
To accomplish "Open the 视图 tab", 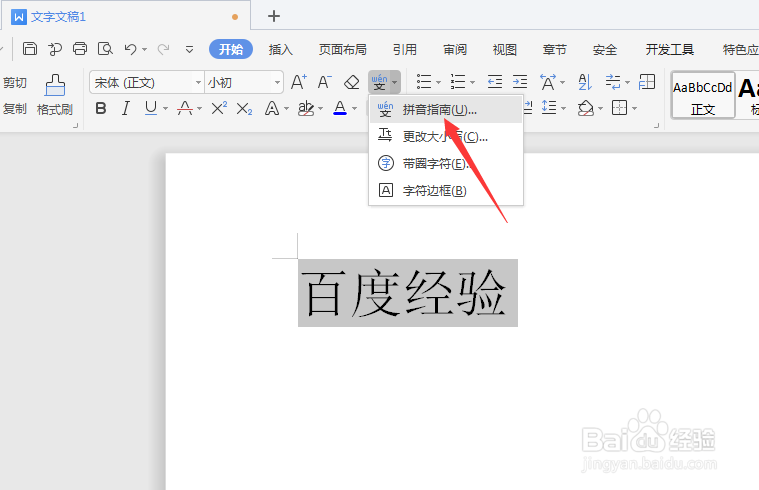I will pyautogui.click(x=505, y=49).
